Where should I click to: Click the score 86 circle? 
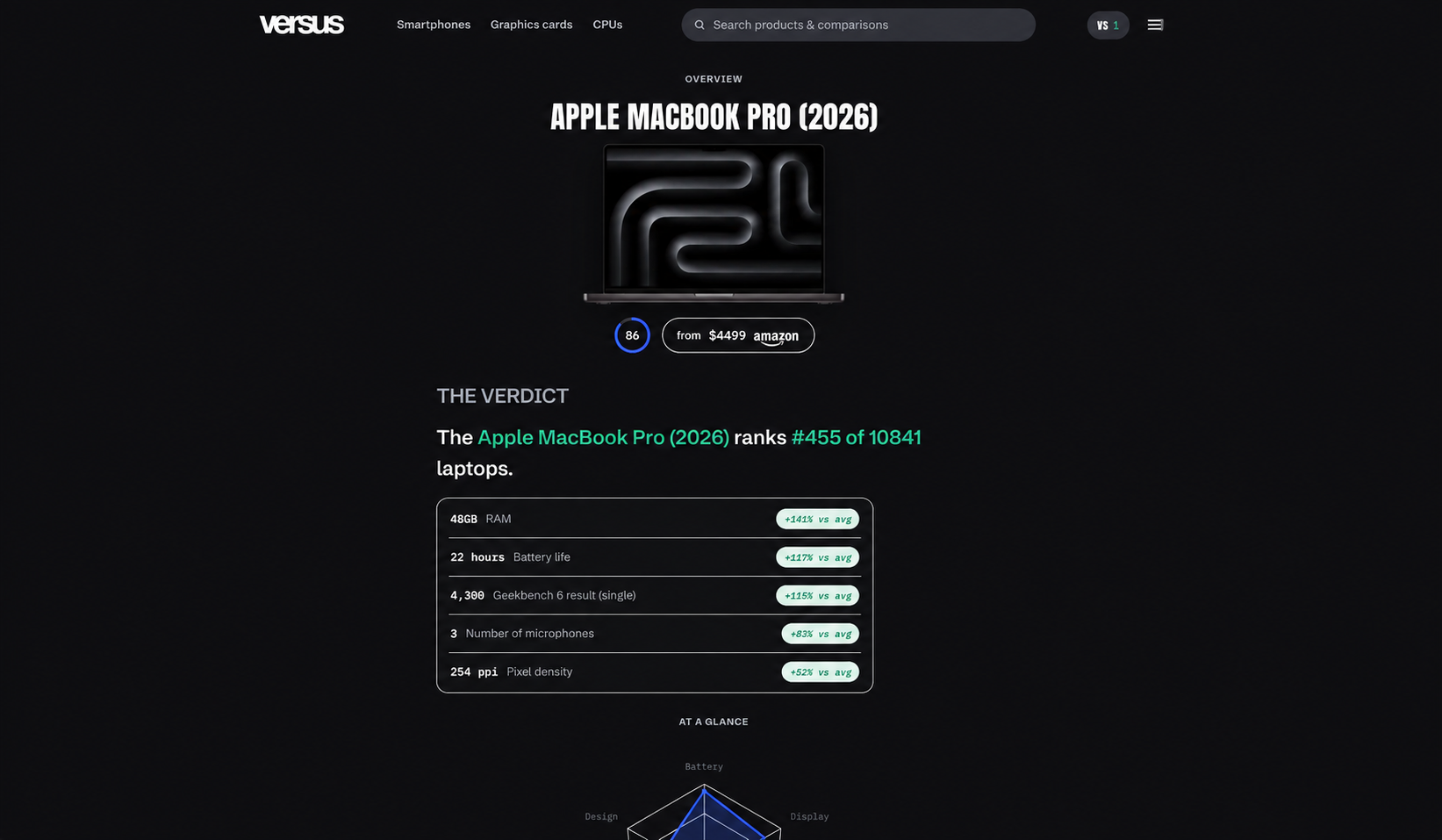[632, 335]
